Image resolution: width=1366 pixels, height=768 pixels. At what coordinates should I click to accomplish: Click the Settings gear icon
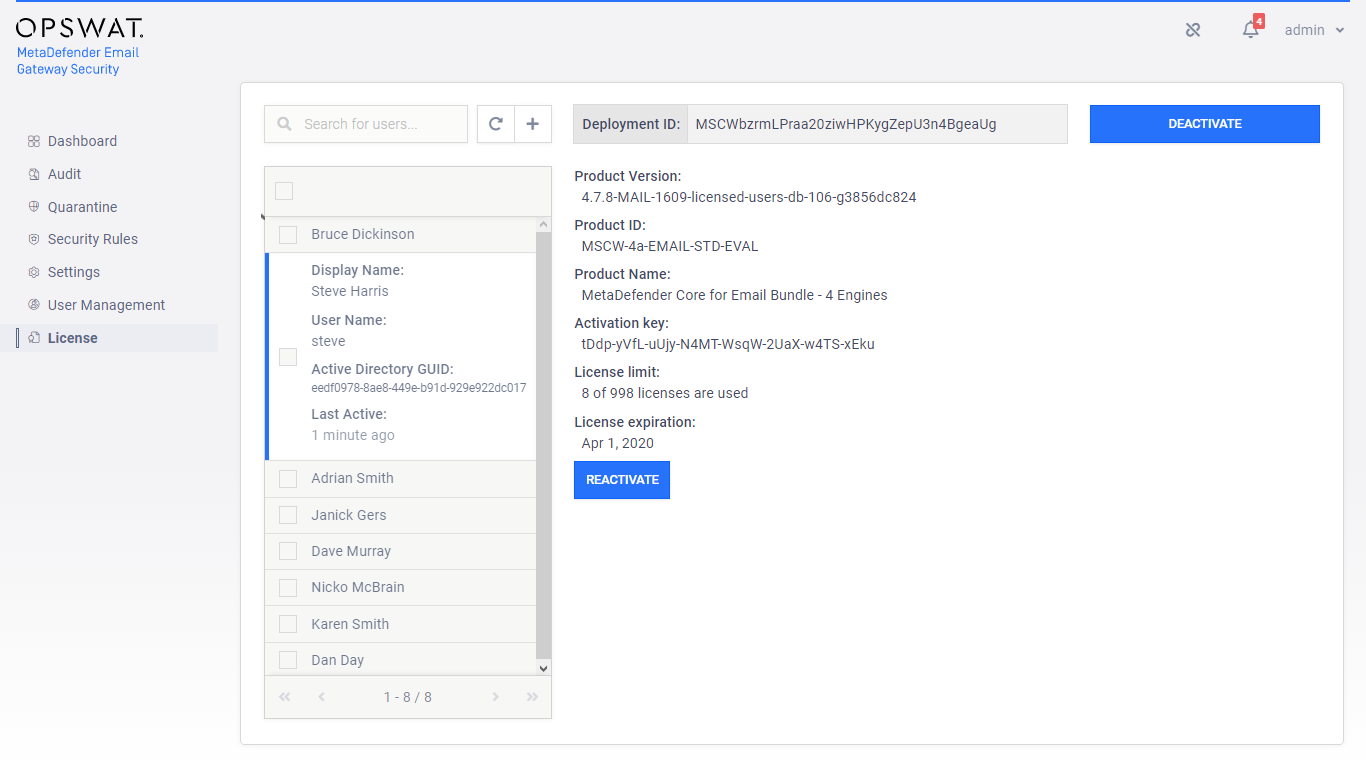34,272
